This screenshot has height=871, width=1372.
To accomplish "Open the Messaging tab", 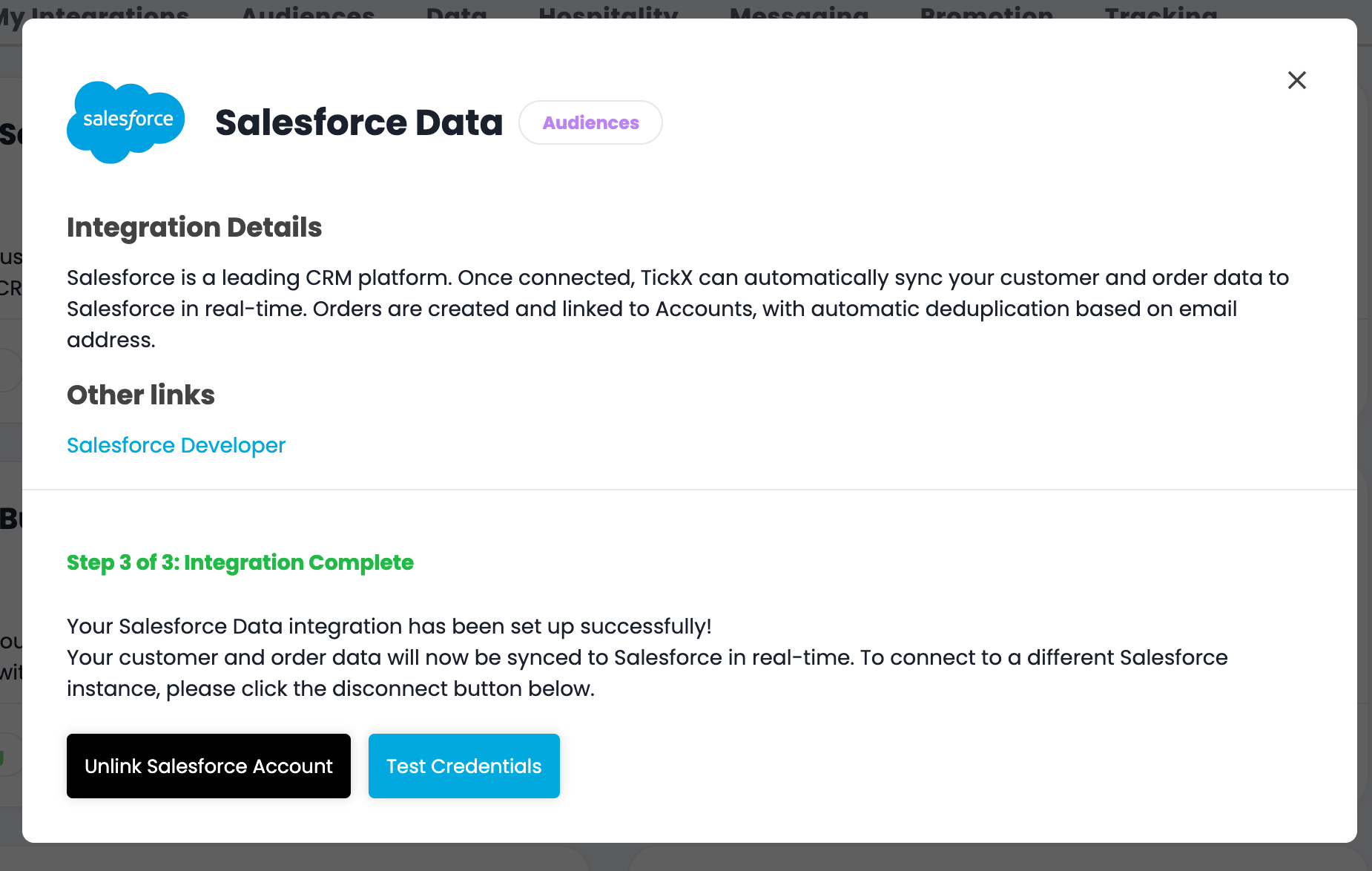I will click(799, 11).
